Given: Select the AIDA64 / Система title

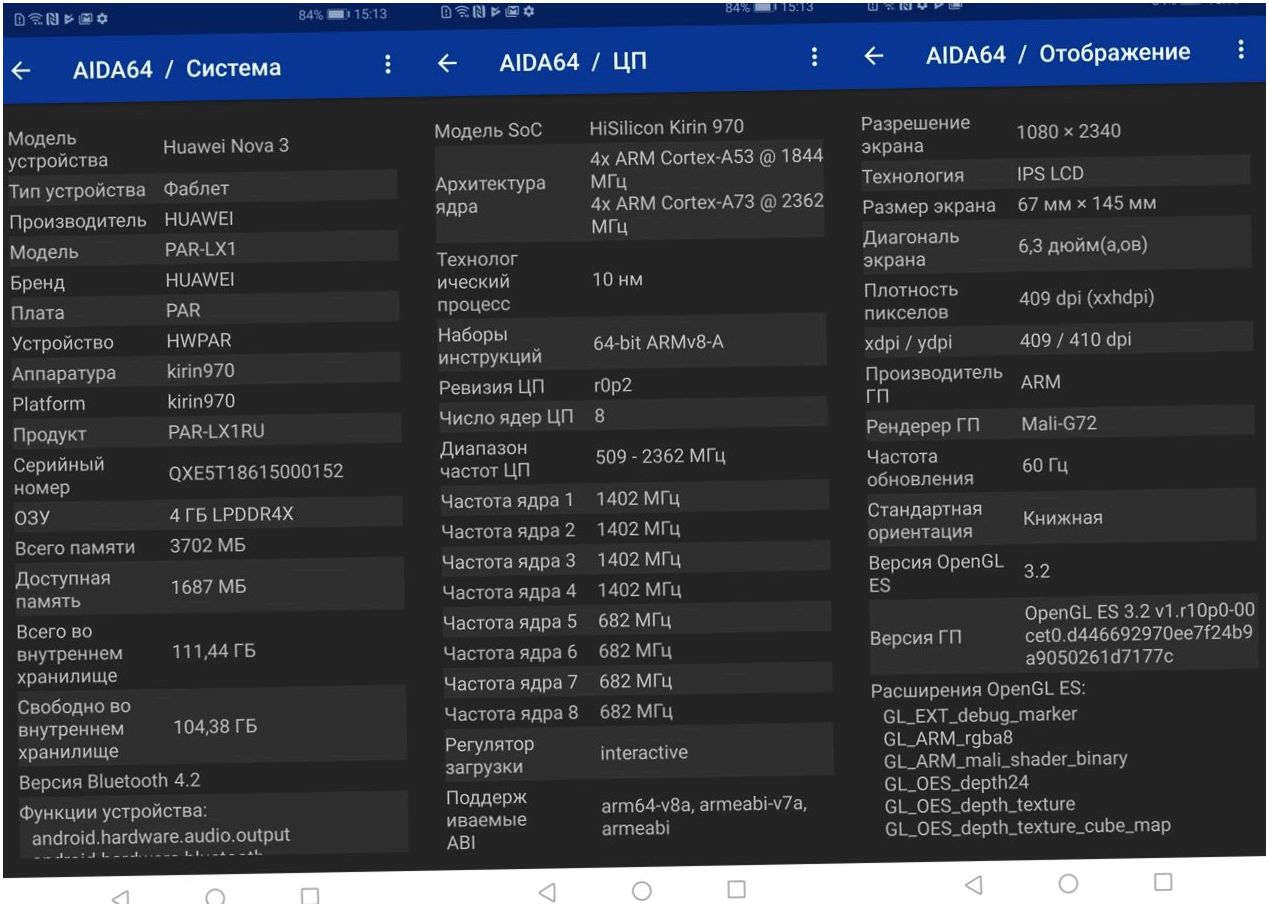Looking at the screenshot, I should coord(177,69).
